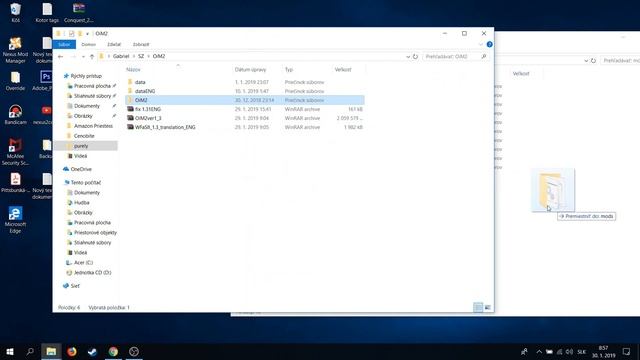640x360 pixels.
Task: Open recent locations dropdown arrow
Action: pyautogui.click(x=83, y=56)
